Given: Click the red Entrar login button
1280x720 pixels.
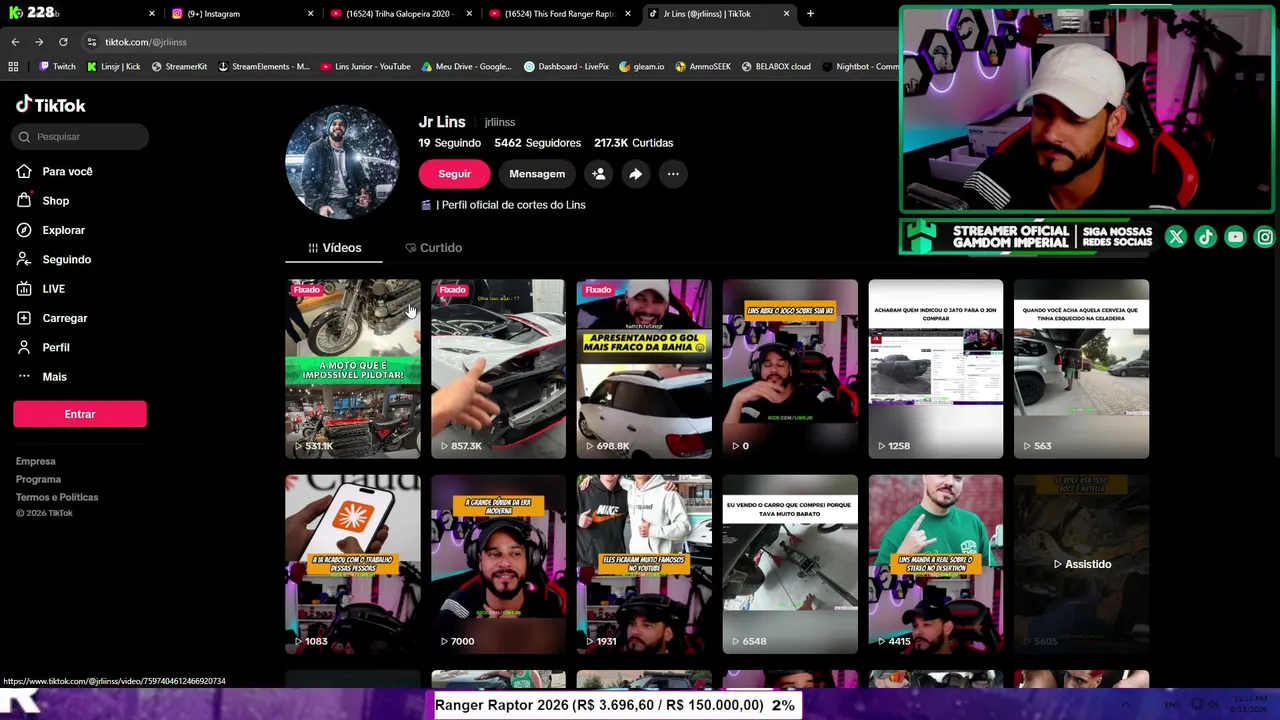Looking at the screenshot, I should [80, 414].
